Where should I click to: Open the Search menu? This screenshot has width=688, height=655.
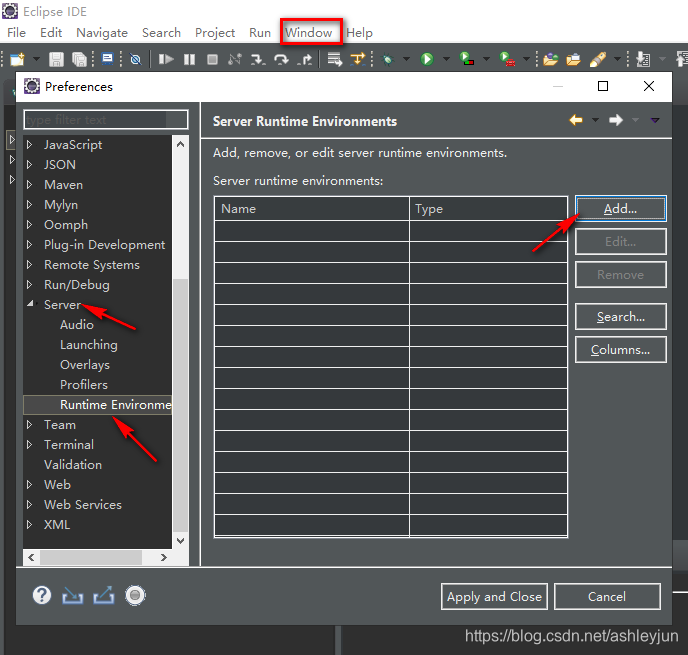tap(161, 32)
